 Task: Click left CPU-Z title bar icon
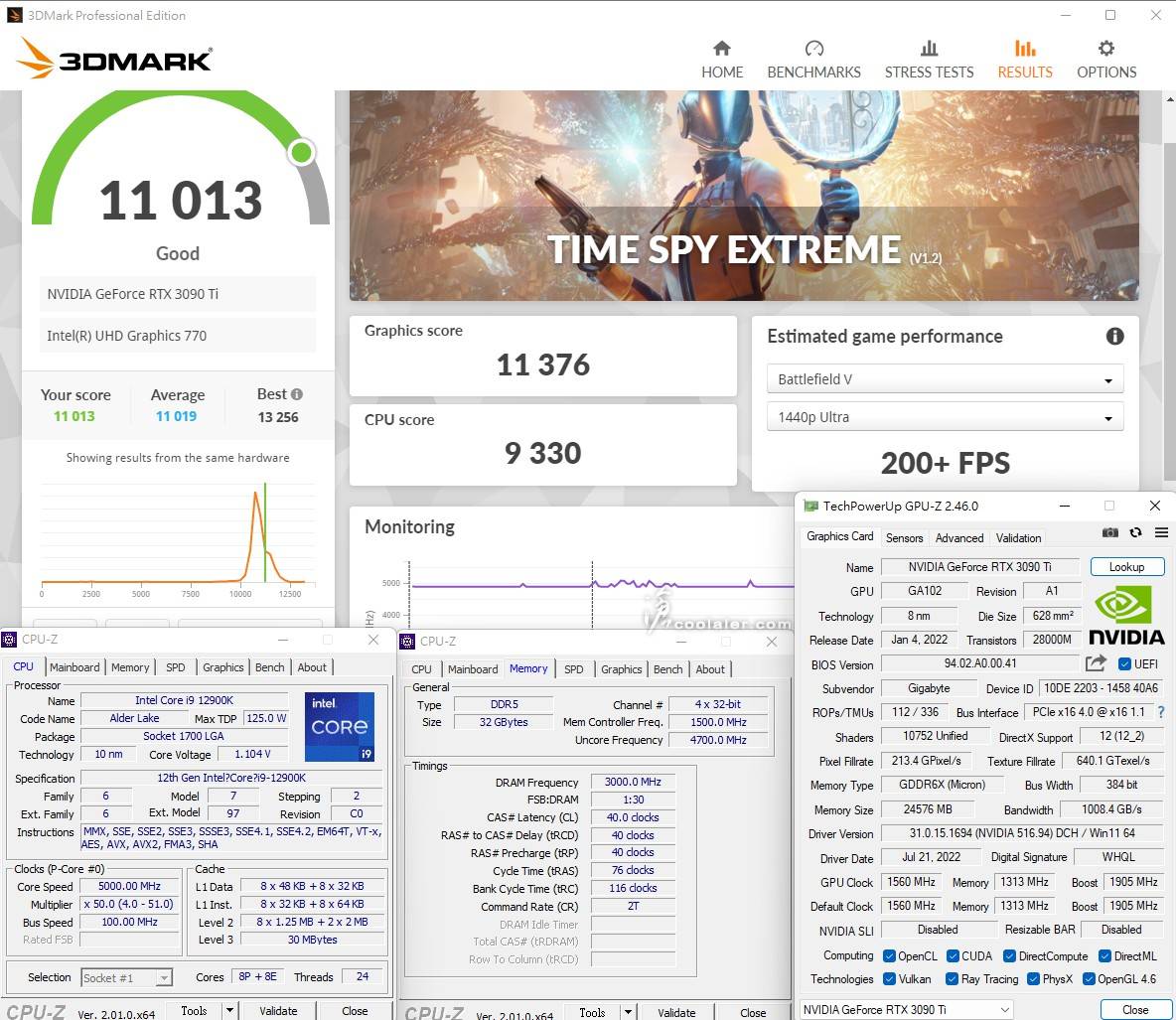coord(9,640)
